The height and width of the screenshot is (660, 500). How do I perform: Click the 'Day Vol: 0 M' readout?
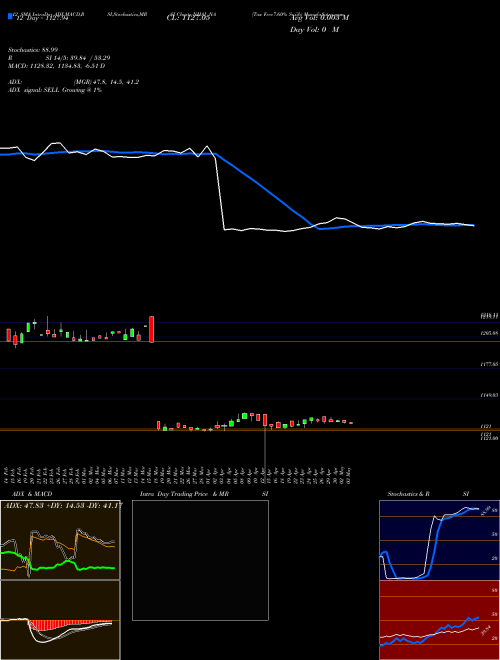click(314, 30)
